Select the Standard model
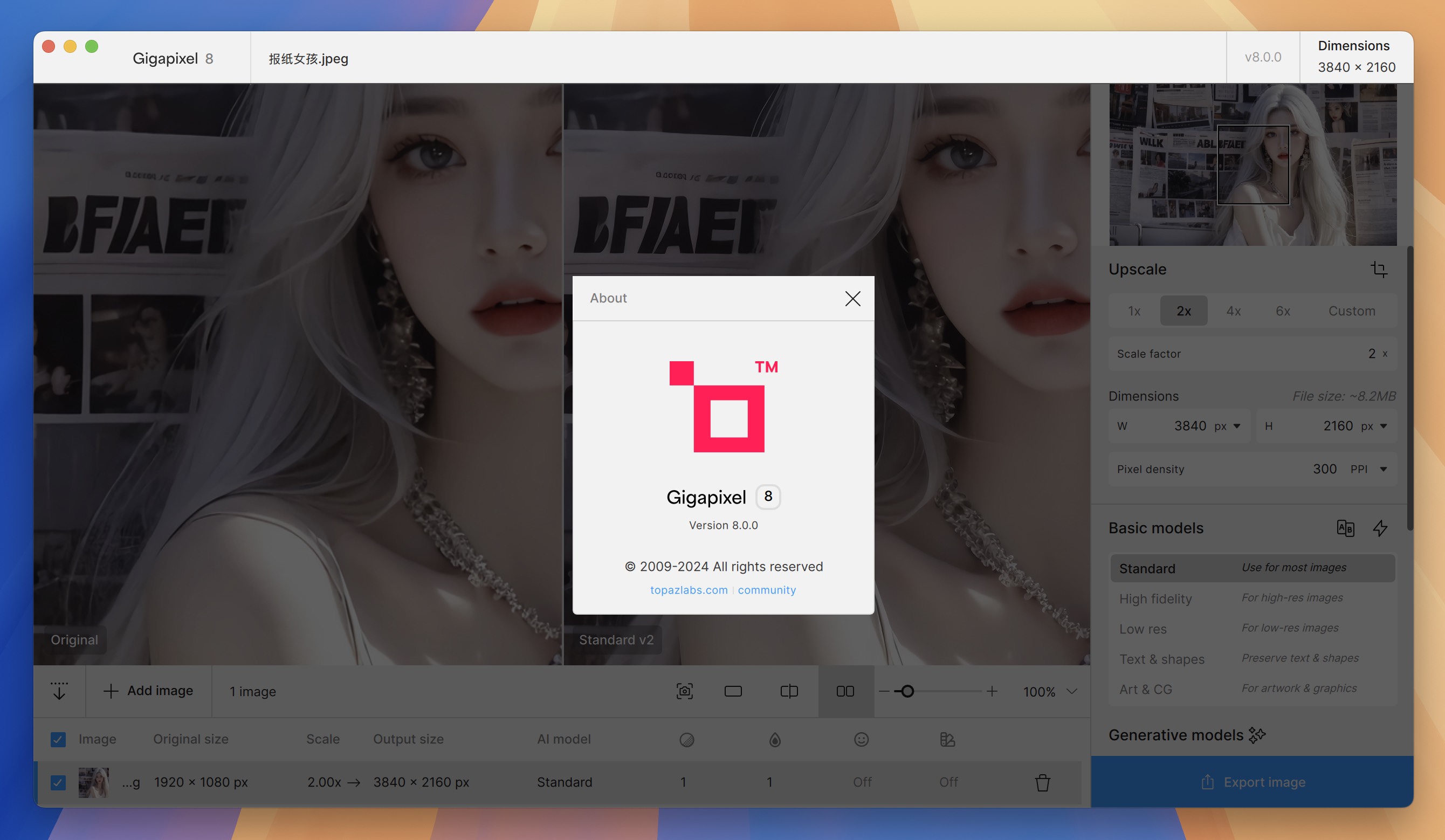1445x840 pixels. [x=1253, y=568]
